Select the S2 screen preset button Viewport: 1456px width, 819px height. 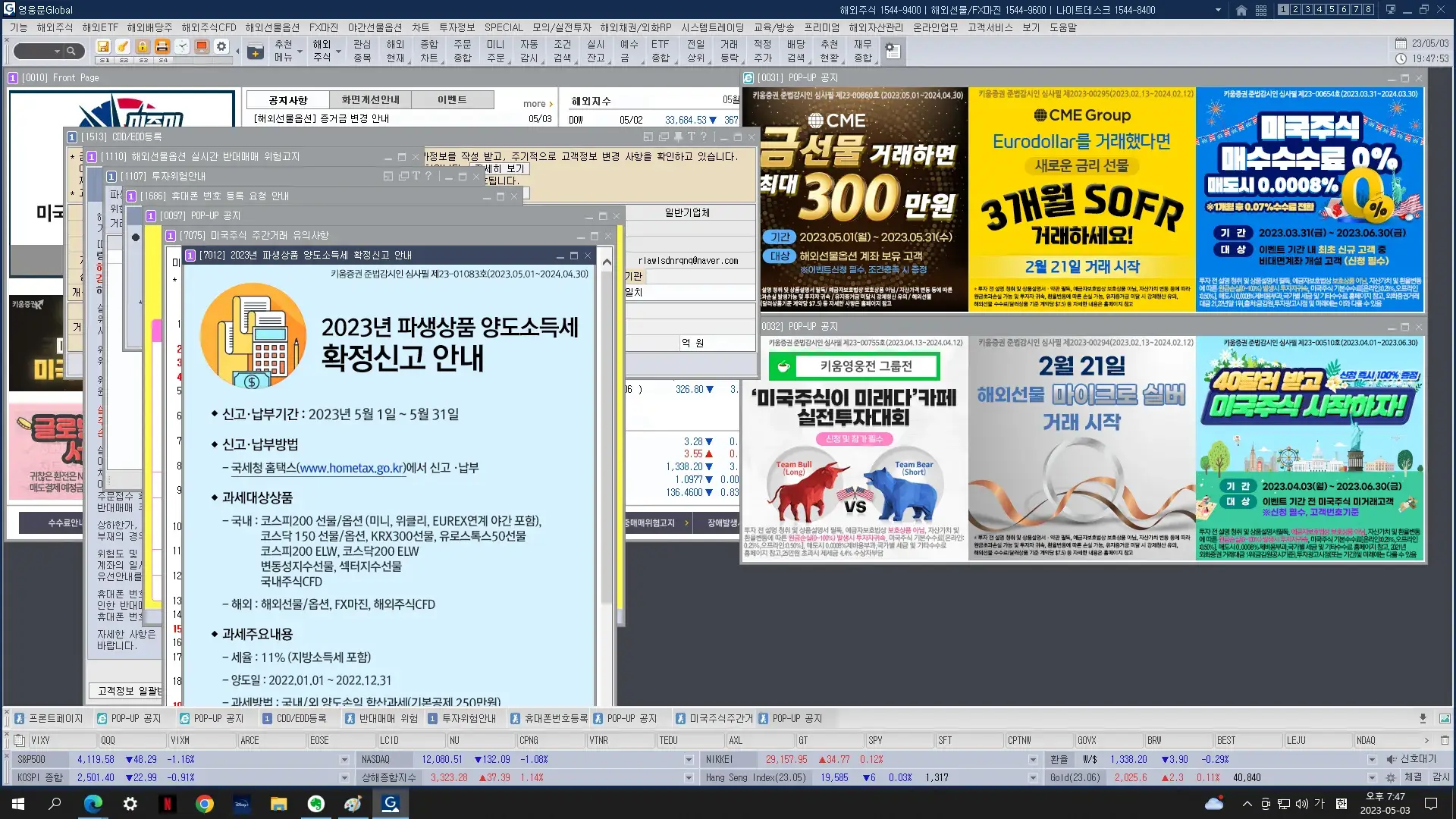coord(124,60)
